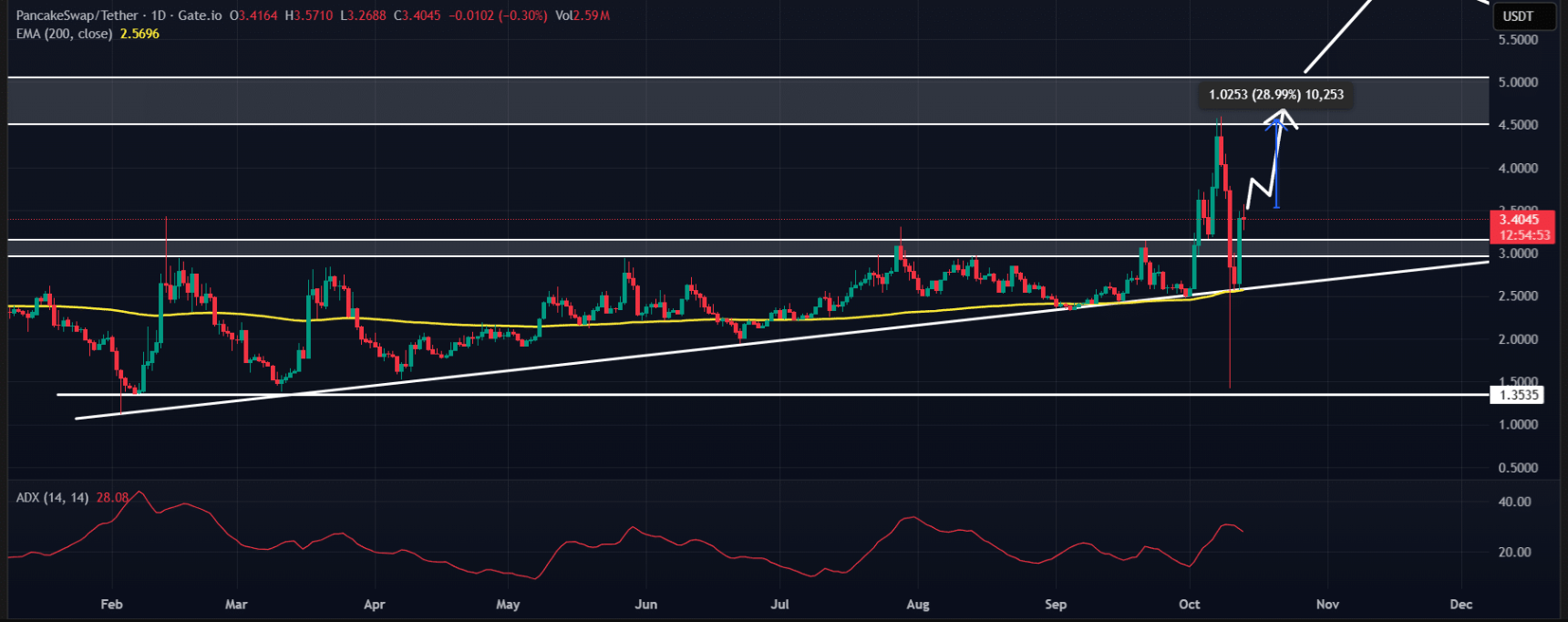Click the PancakeSwap/Tether symbol title
The height and width of the screenshot is (622, 1568).
pyautogui.click(x=77, y=16)
